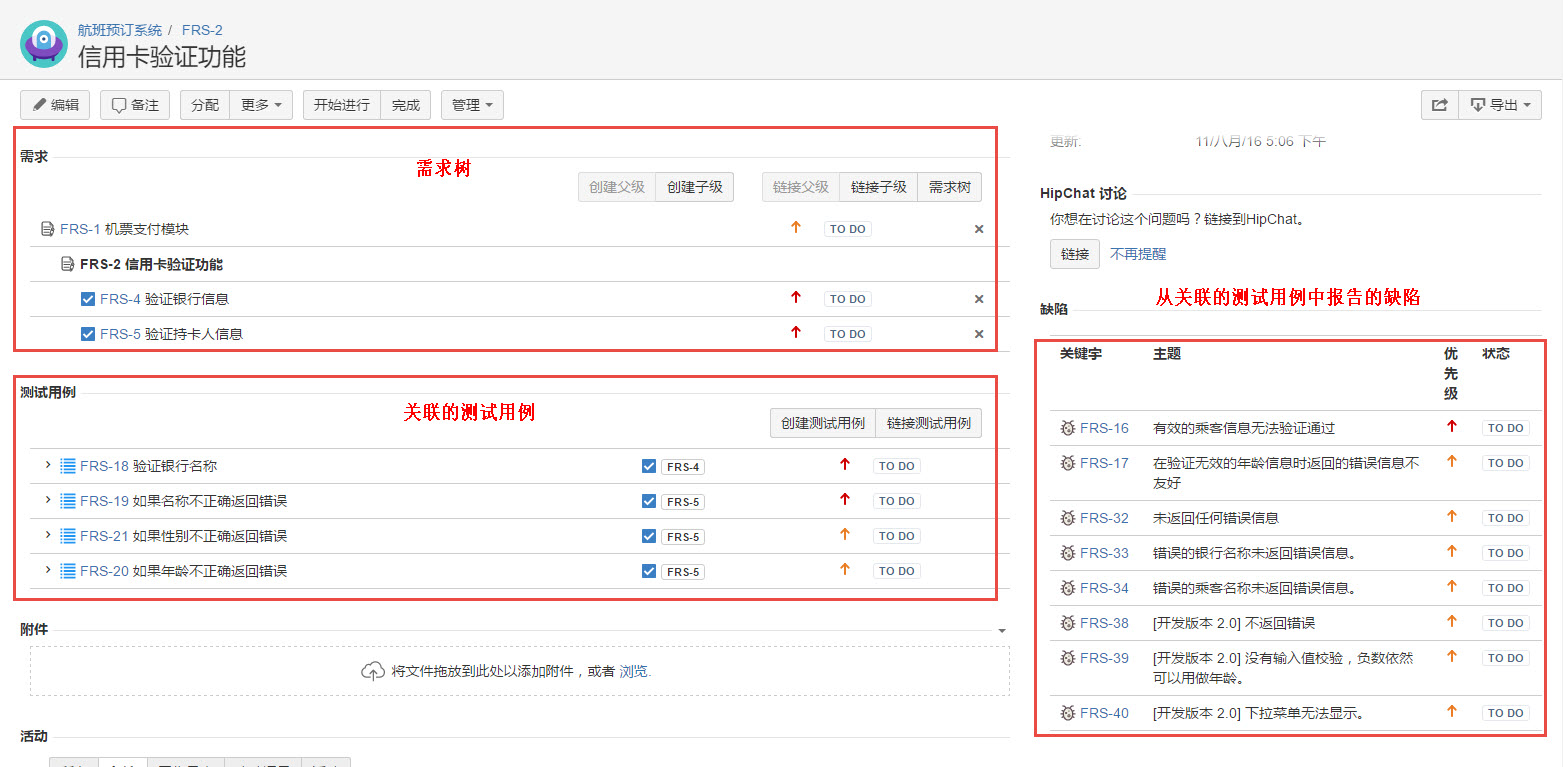Image resolution: width=1563 pixels, height=767 pixels.
Task: Click the FRS-4 tag in the FRS-18 row
Action: click(x=683, y=467)
